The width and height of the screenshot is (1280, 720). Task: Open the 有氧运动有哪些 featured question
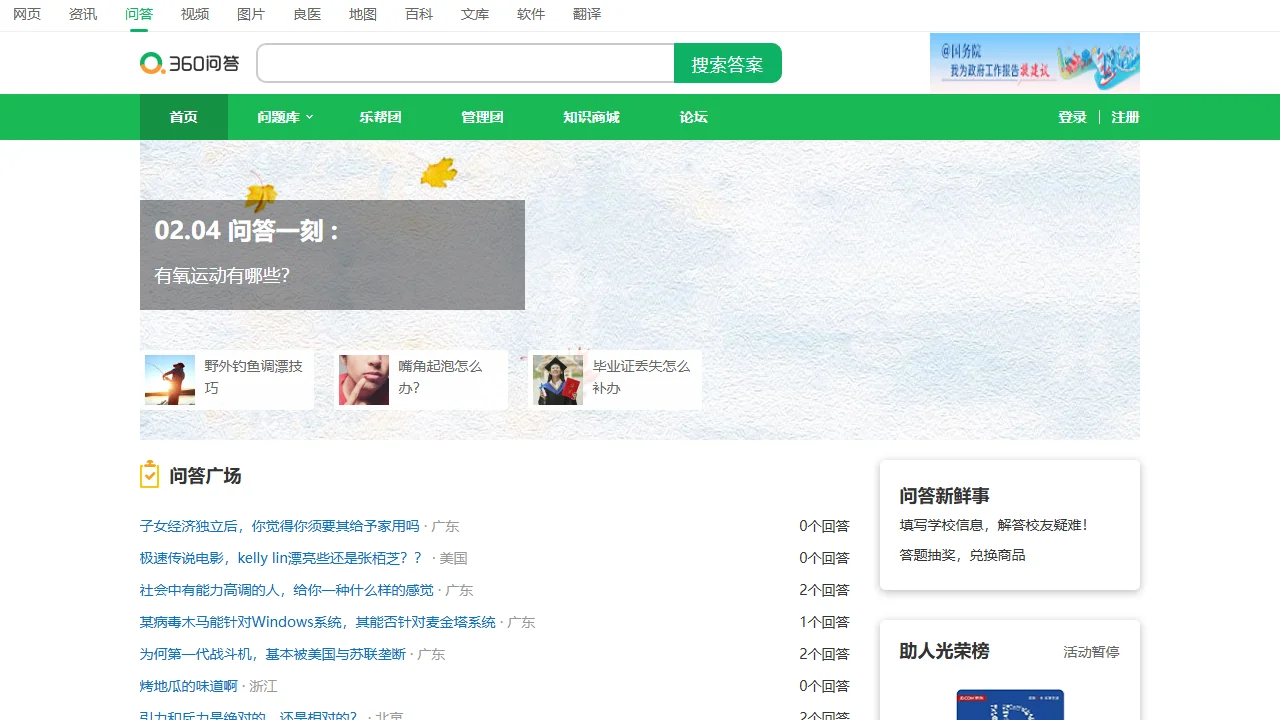tap(222, 275)
